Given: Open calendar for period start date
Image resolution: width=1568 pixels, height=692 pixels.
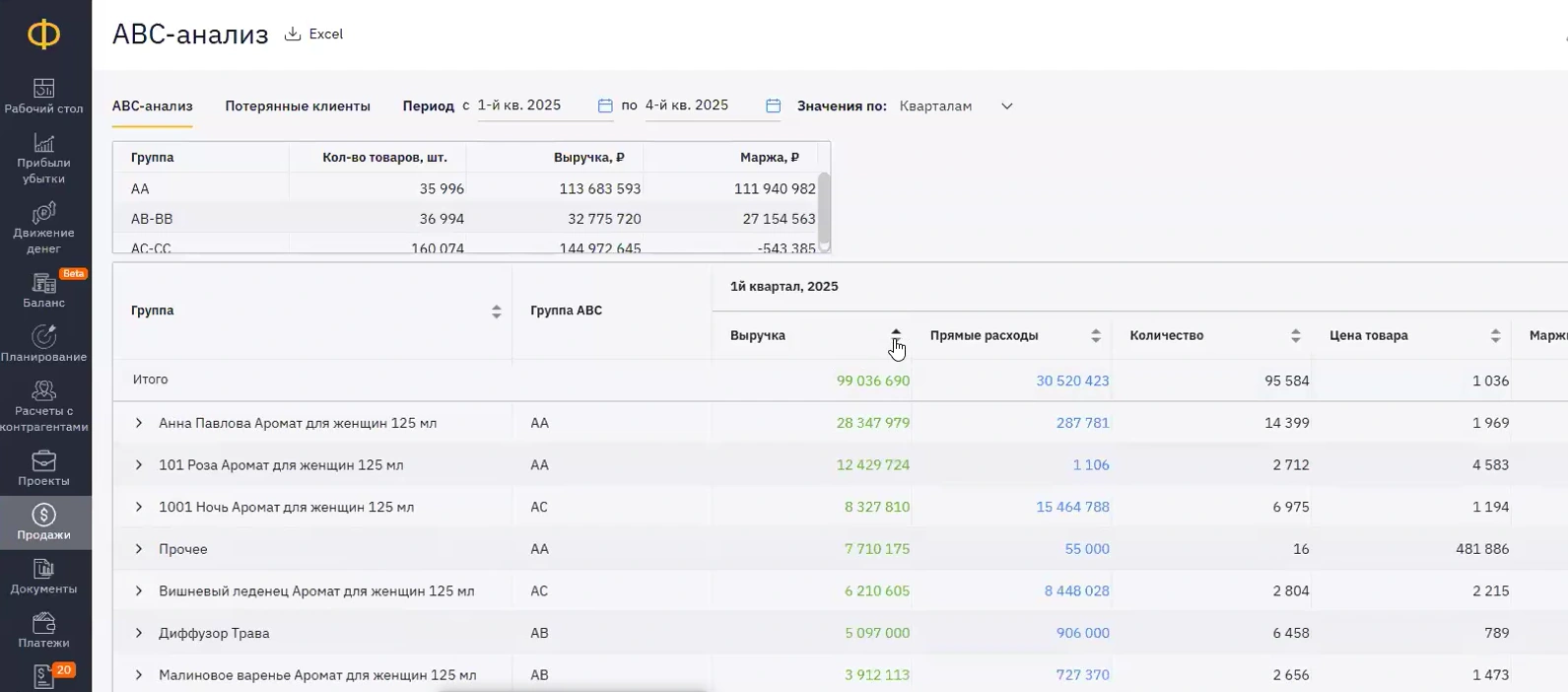Looking at the screenshot, I should [605, 105].
